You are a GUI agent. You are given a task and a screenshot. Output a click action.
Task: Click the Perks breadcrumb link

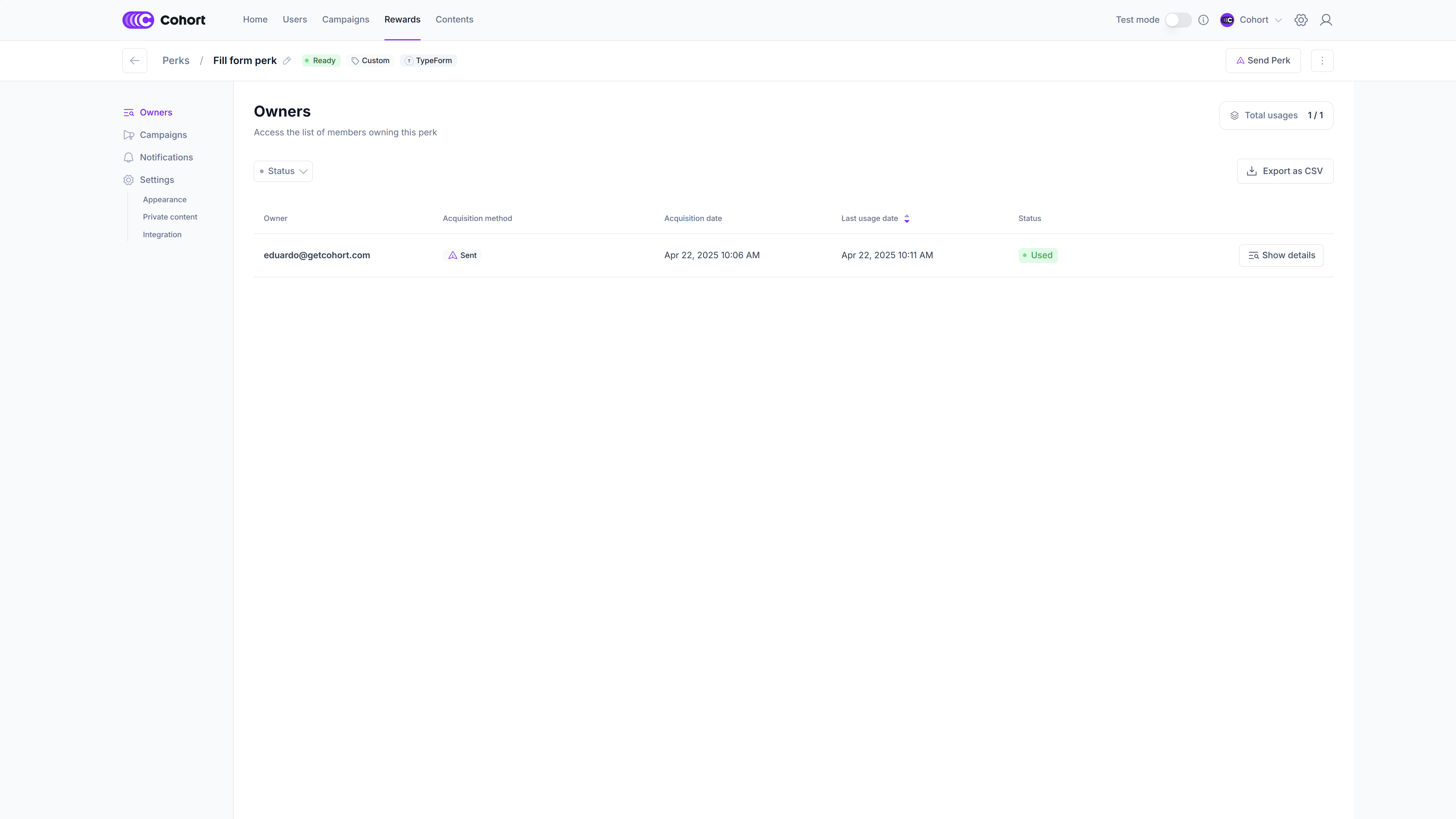click(176, 61)
